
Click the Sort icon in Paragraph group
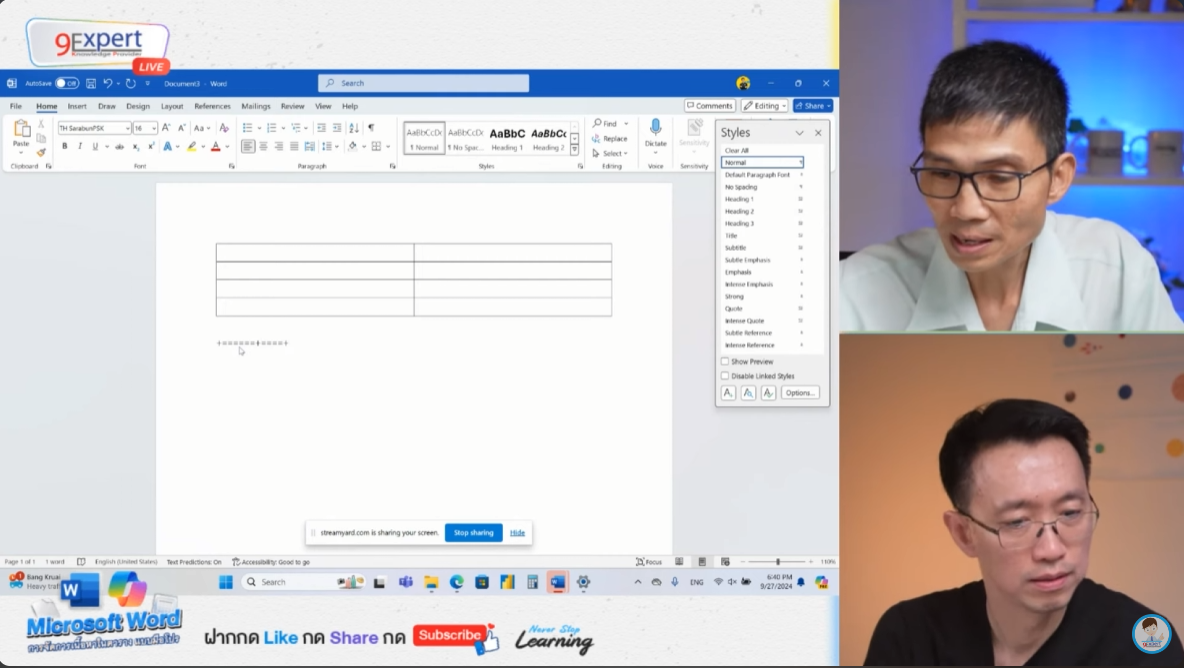click(354, 128)
